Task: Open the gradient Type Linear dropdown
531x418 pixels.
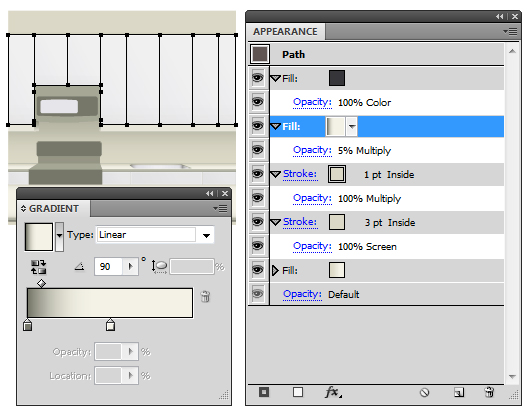Action: tap(206, 235)
